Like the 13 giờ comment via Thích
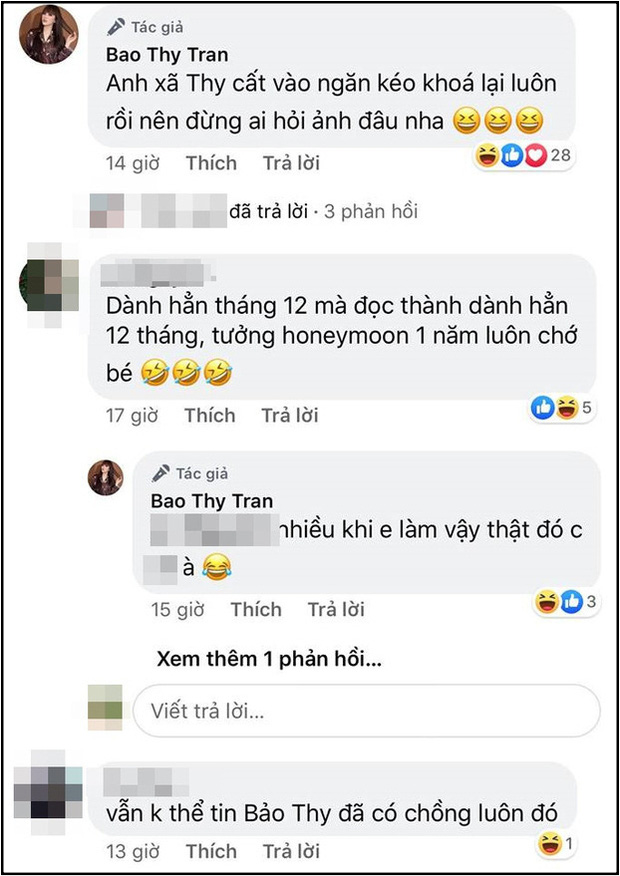Viewport: 620px width, 876px height. 211,851
